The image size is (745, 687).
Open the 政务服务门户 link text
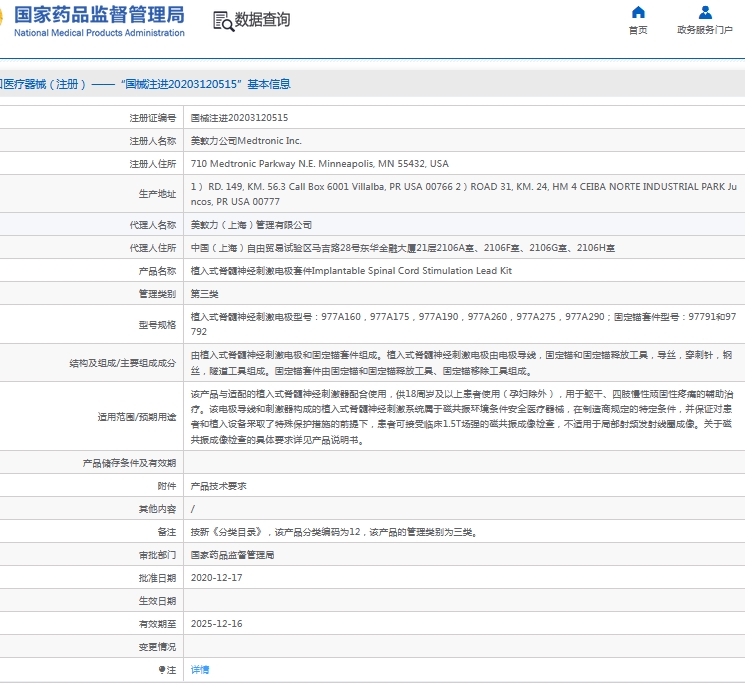705,30
